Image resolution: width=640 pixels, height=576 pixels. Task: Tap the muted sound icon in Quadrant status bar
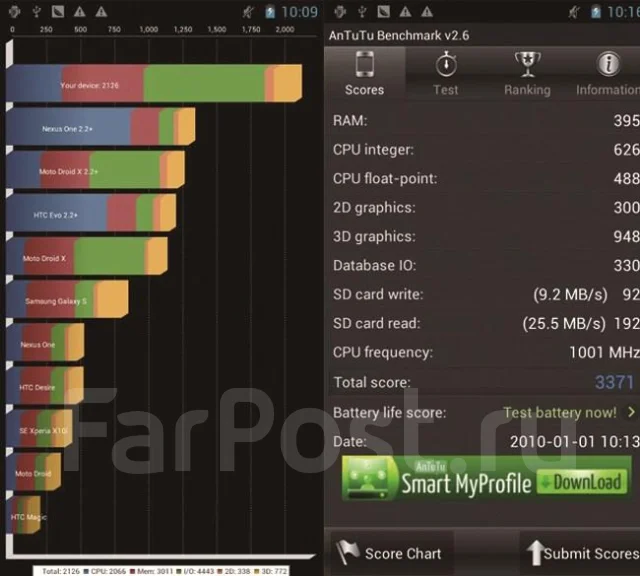coord(248,12)
